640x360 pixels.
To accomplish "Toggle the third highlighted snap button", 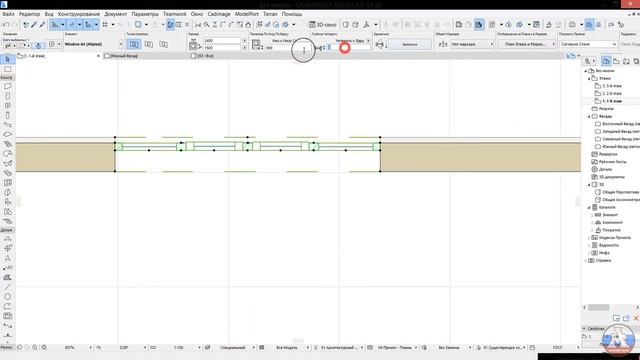I will pos(88,25).
